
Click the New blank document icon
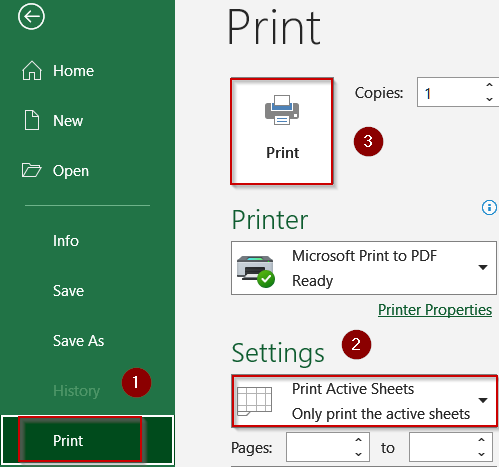tap(32, 120)
